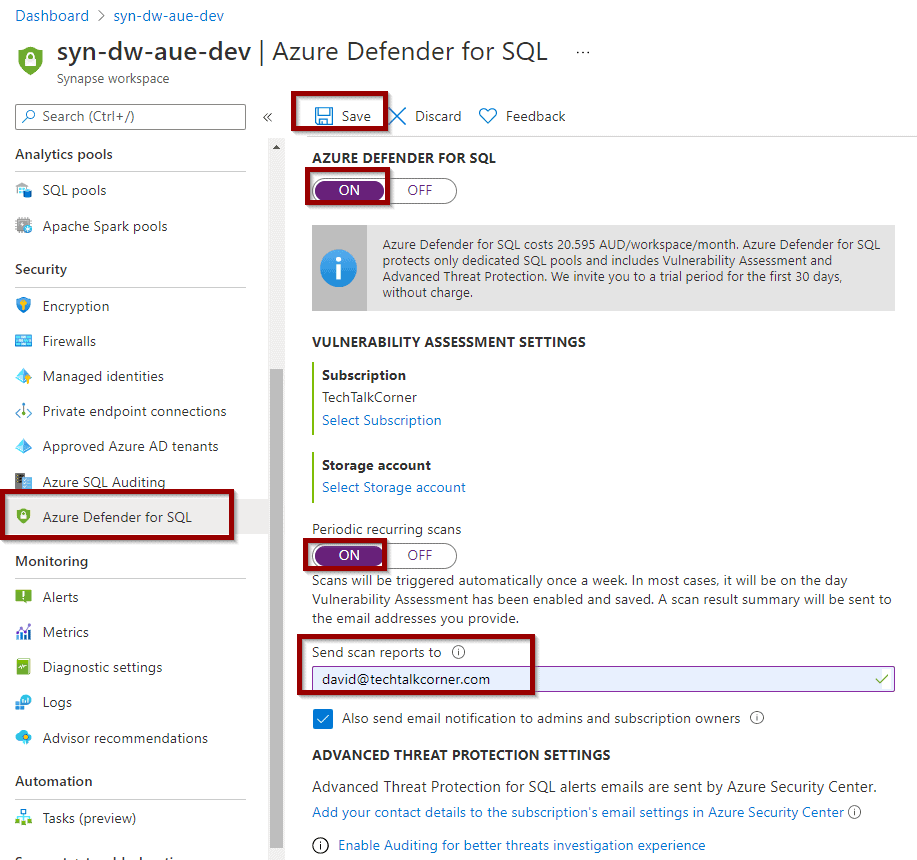917x860 pixels.
Task: Click the green shield workspace icon in header
Action: pyautogui.click(x=30, y=60)
